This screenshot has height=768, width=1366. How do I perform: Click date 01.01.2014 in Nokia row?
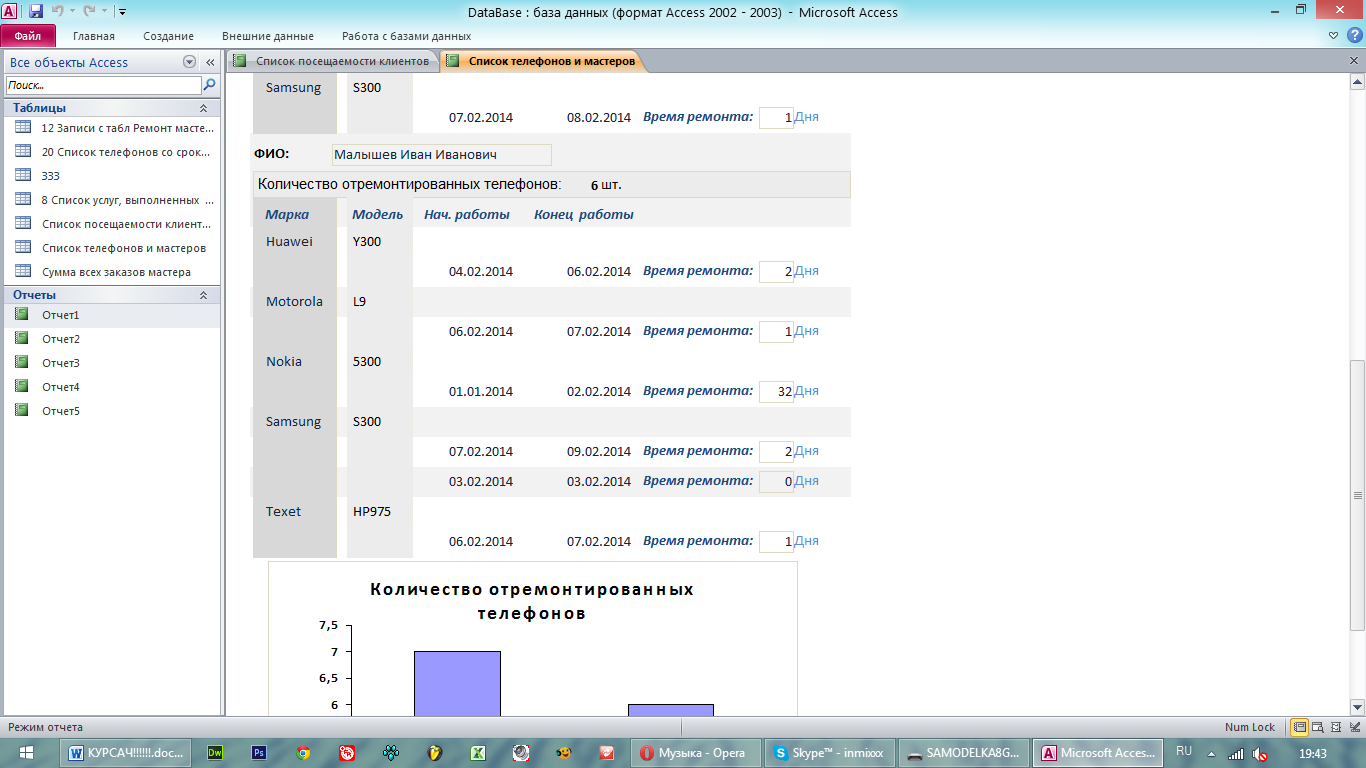point(481,391)
